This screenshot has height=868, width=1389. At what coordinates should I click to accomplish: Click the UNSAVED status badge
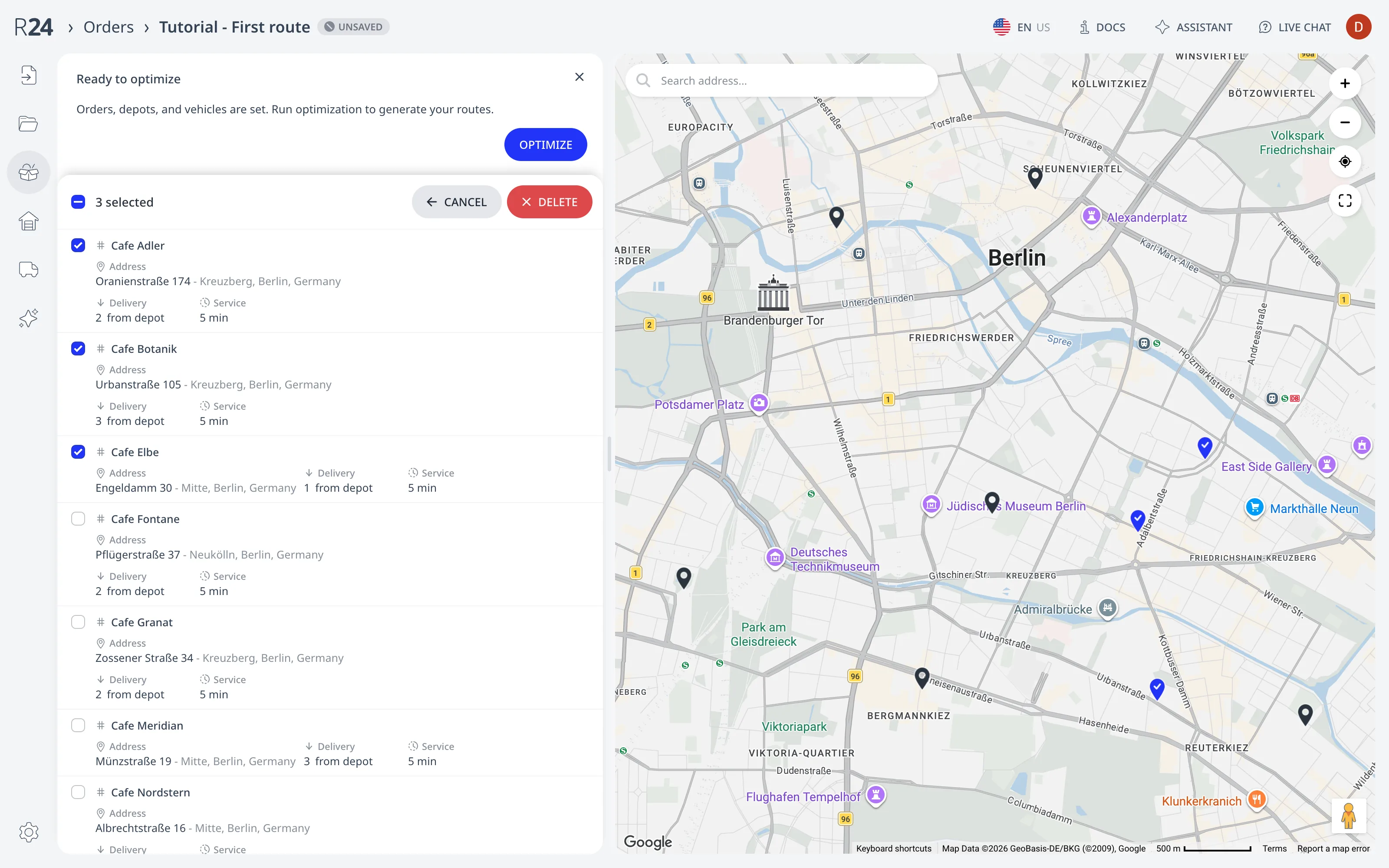click(354, 27)
